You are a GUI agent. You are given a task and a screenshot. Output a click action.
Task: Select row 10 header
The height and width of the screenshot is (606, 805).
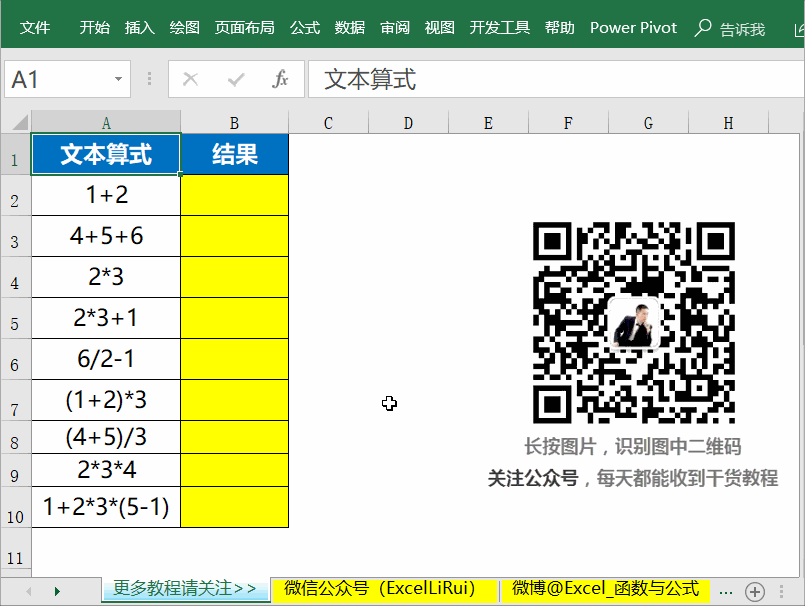point(15,507)
